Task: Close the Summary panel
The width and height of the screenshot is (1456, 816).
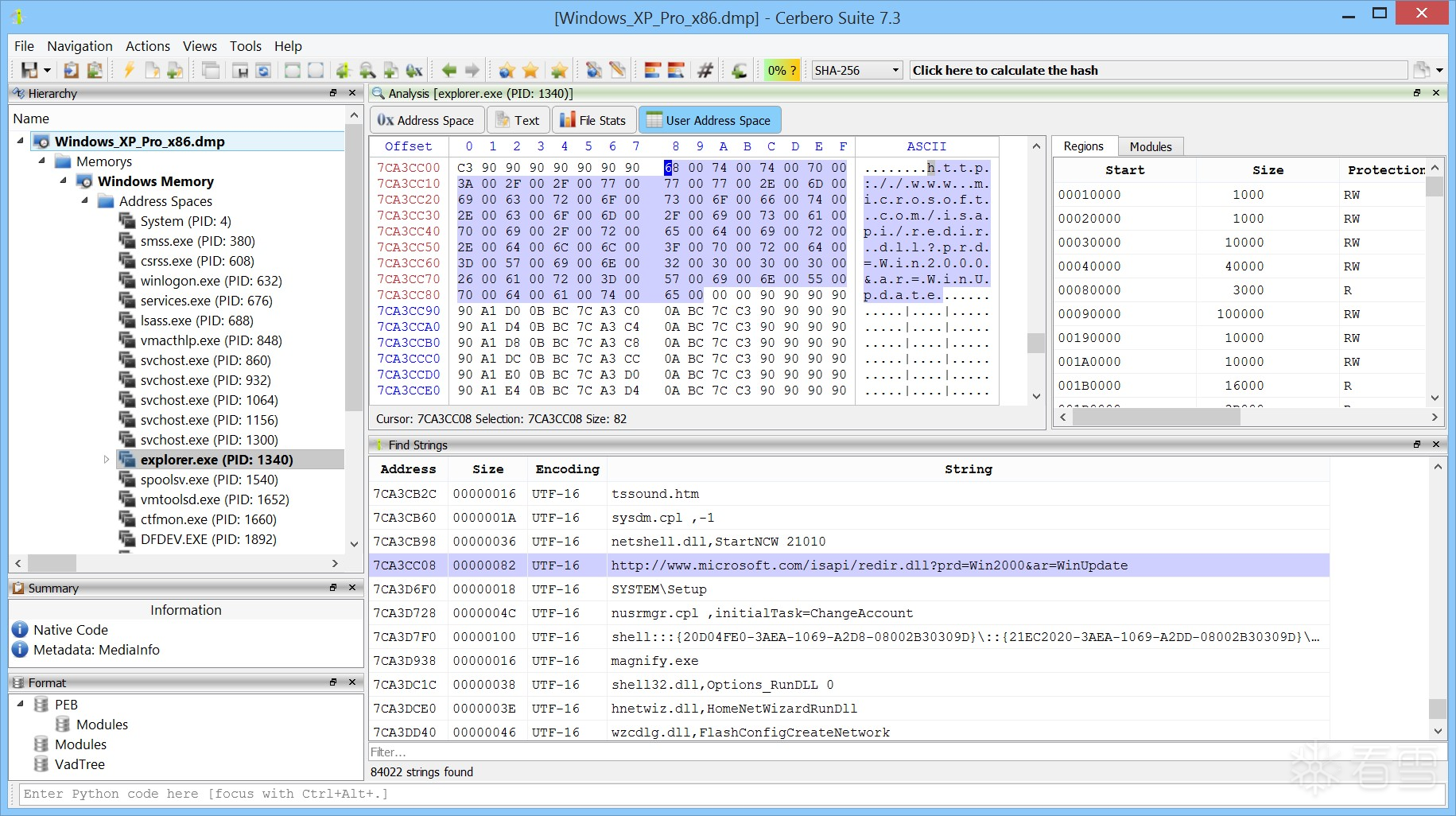Action: coord(352,588)
